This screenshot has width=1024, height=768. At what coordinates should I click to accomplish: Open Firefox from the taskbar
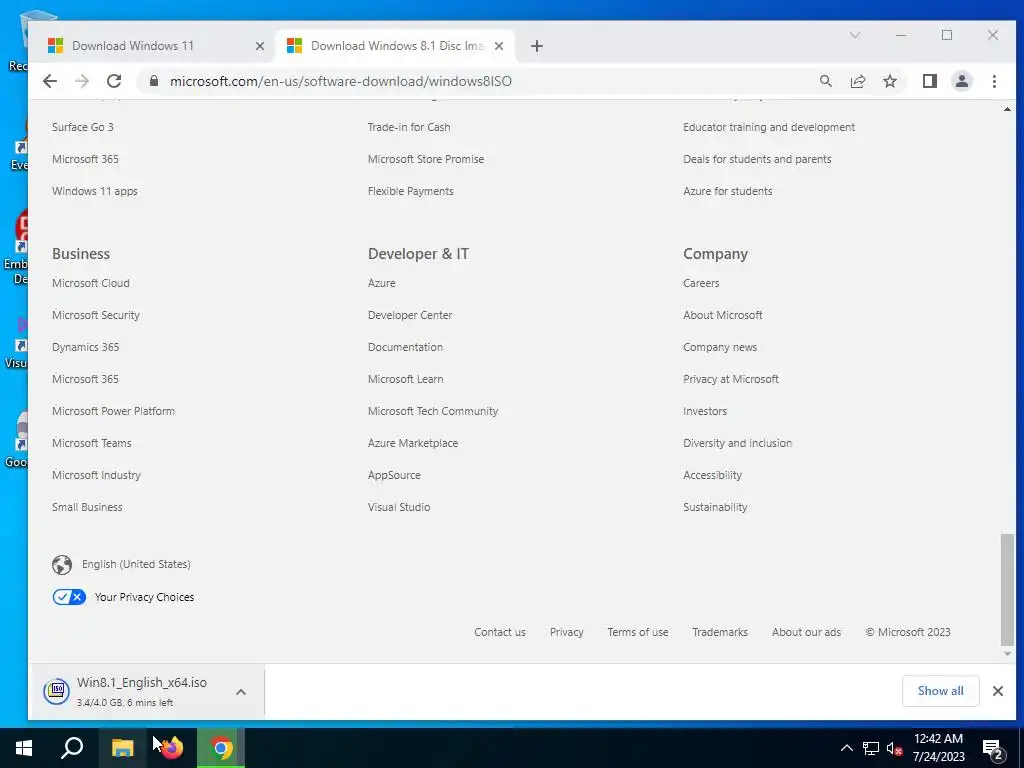coord(172,748)
